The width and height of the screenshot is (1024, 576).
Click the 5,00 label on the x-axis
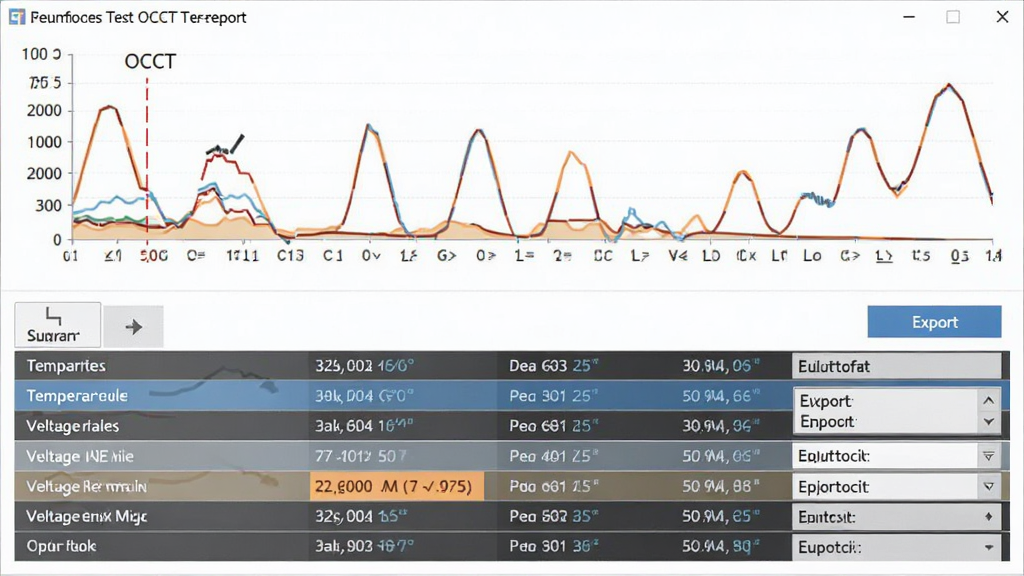(x=154, y=255)
